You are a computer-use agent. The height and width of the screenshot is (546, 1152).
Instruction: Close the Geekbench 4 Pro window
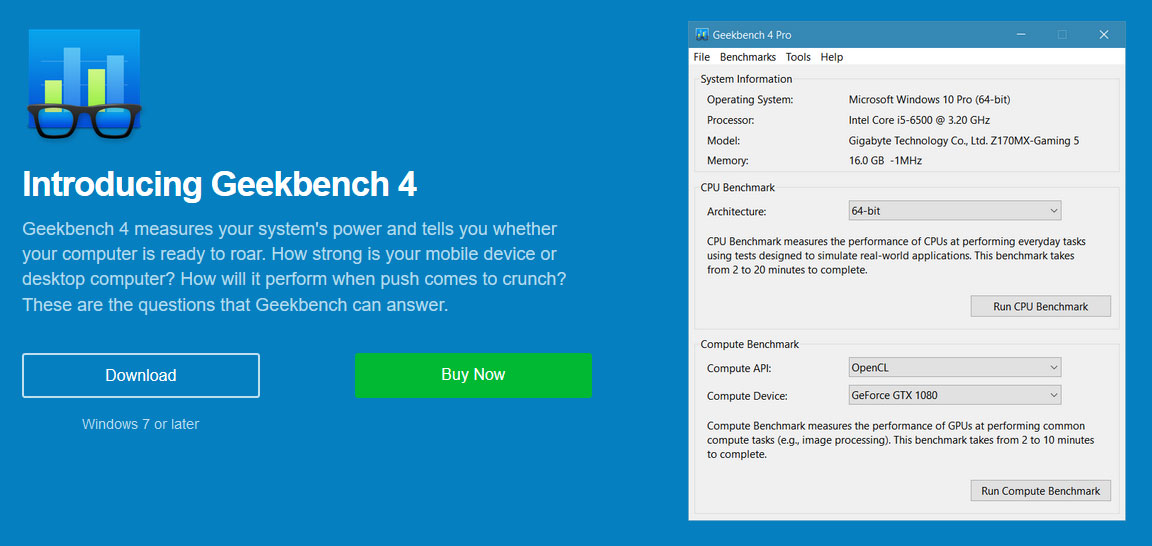[x=1104, y=35]
